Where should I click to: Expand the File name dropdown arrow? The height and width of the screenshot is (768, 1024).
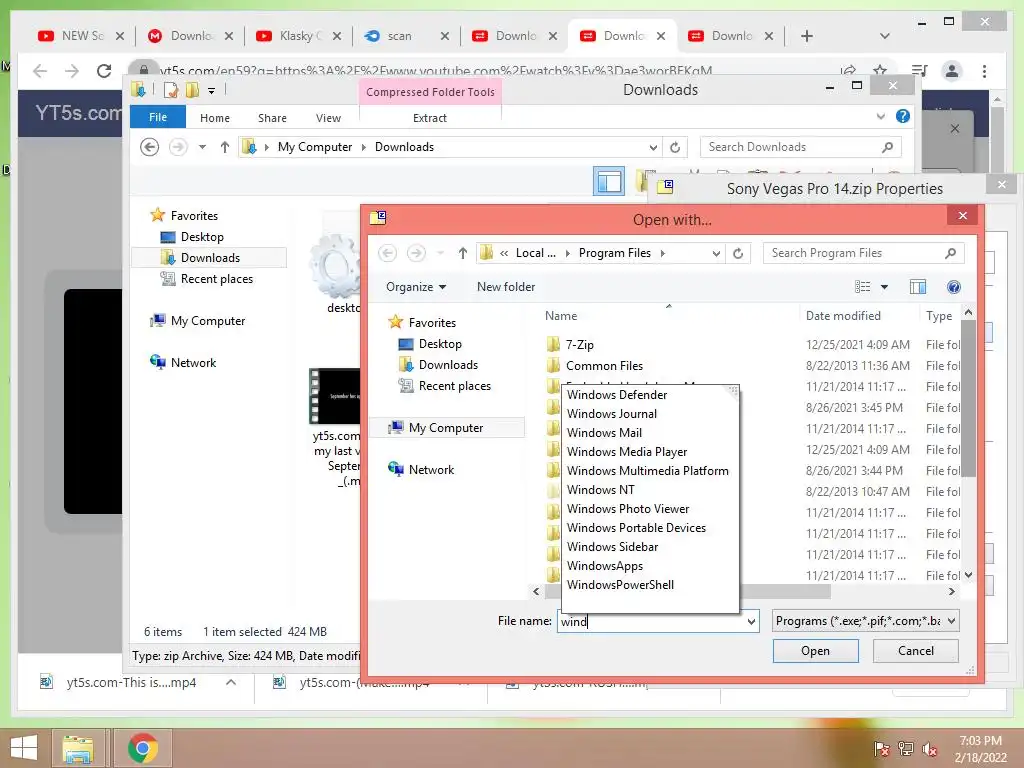(x=752, y=621)
